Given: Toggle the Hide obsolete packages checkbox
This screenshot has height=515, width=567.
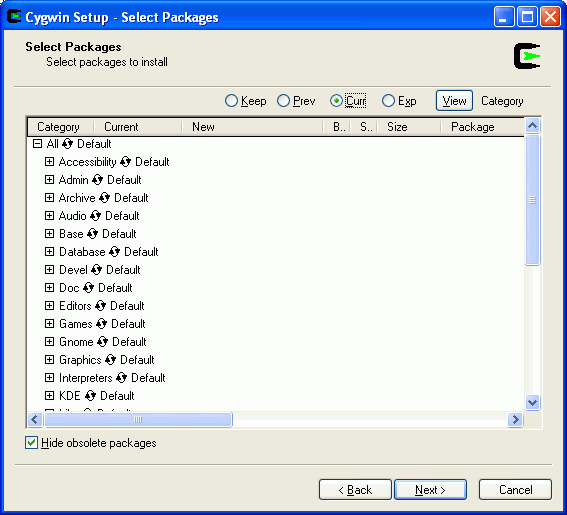Looking at the screenshot, I should pyautogui.click(x=31, y=443).
